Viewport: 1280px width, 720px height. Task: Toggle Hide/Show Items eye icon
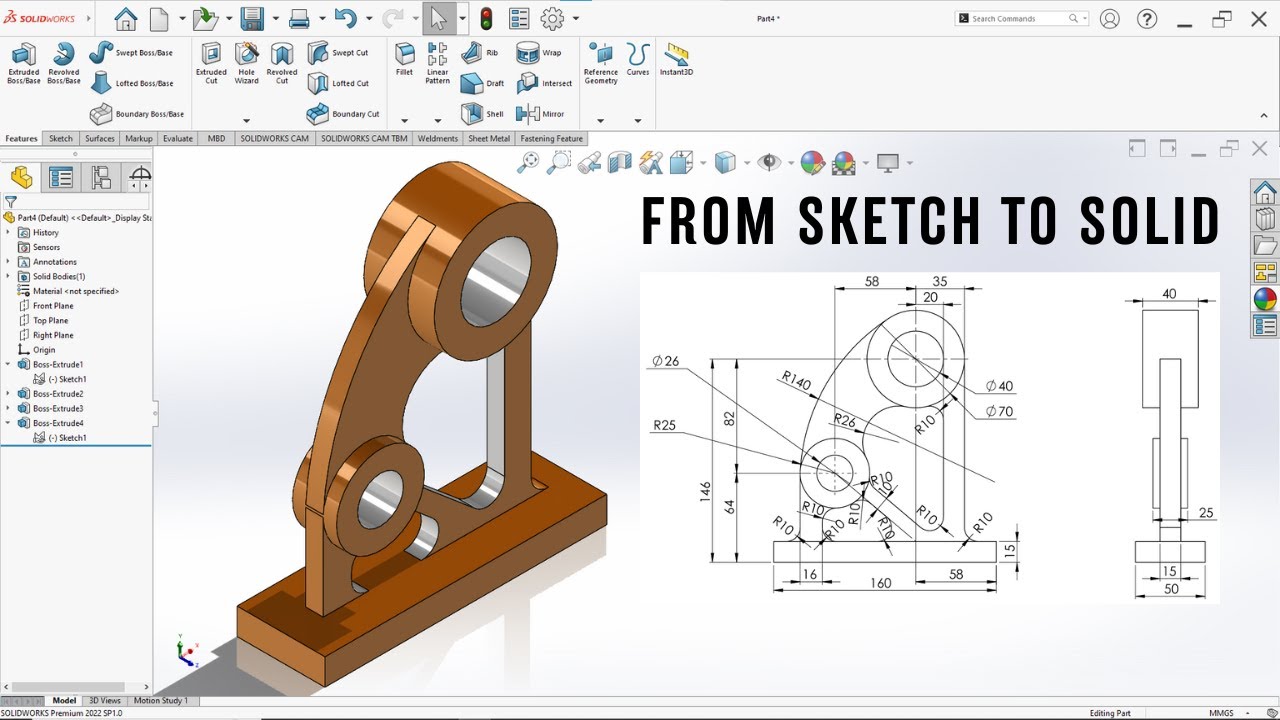pyautogui.click(x=768, y=161)
